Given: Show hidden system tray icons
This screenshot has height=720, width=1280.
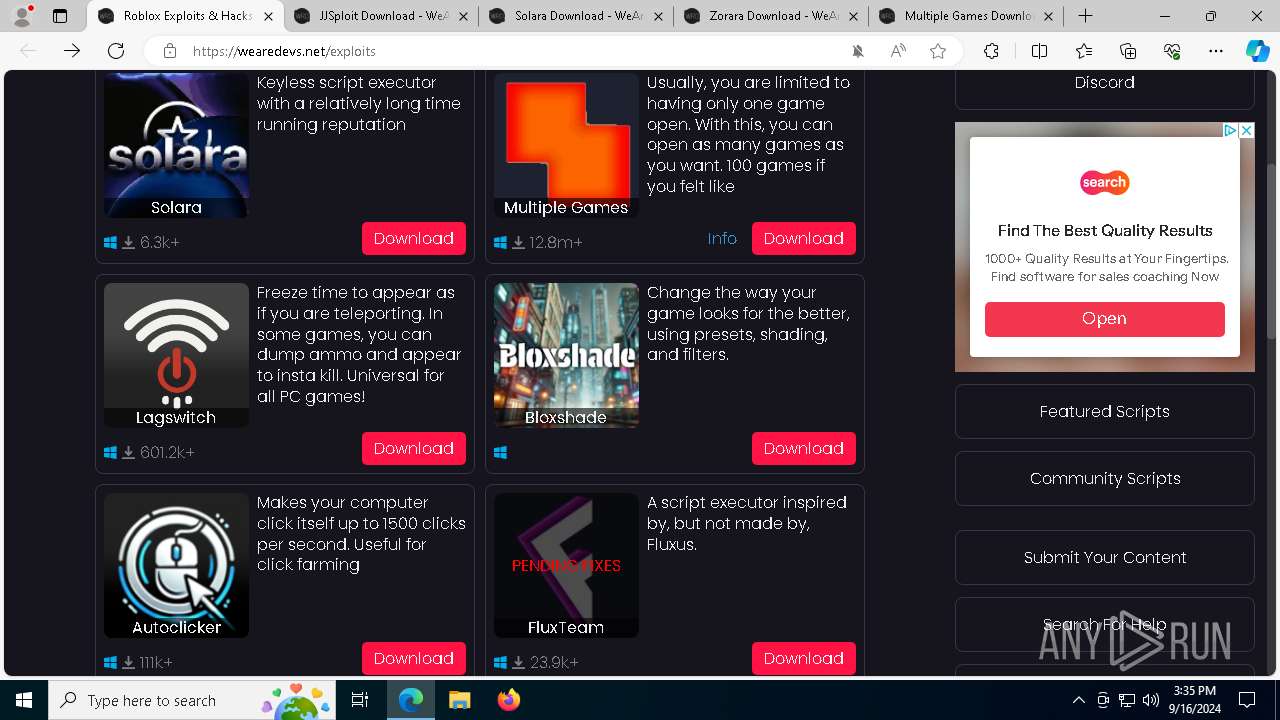Looking at the screenshot, I should [1078, 700].
